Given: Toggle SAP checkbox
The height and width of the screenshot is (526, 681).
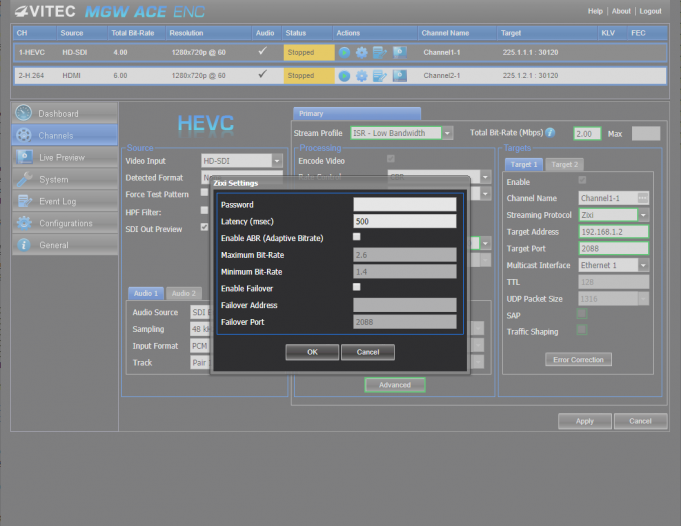Looking at the screenshot, I should [x=582, y=314].
